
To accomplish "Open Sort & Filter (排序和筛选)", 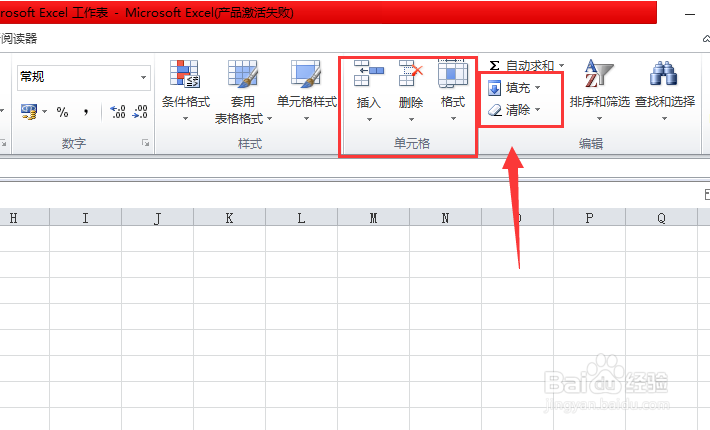I will [600, 91].
